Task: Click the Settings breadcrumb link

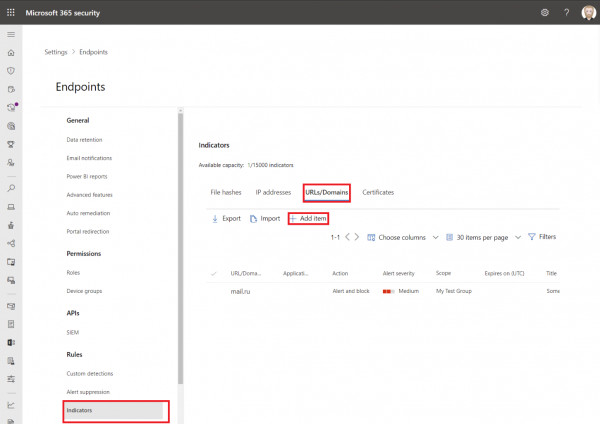Action: (56, 52)
